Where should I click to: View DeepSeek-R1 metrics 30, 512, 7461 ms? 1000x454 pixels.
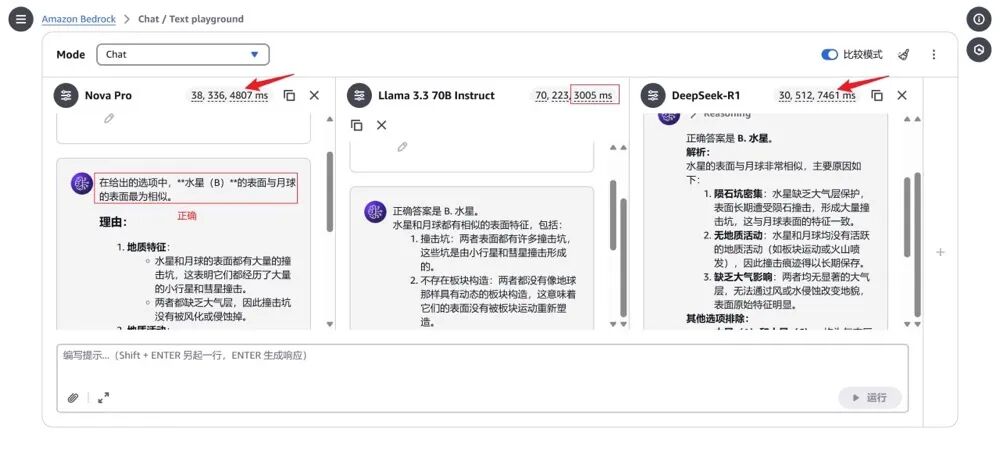817,96
